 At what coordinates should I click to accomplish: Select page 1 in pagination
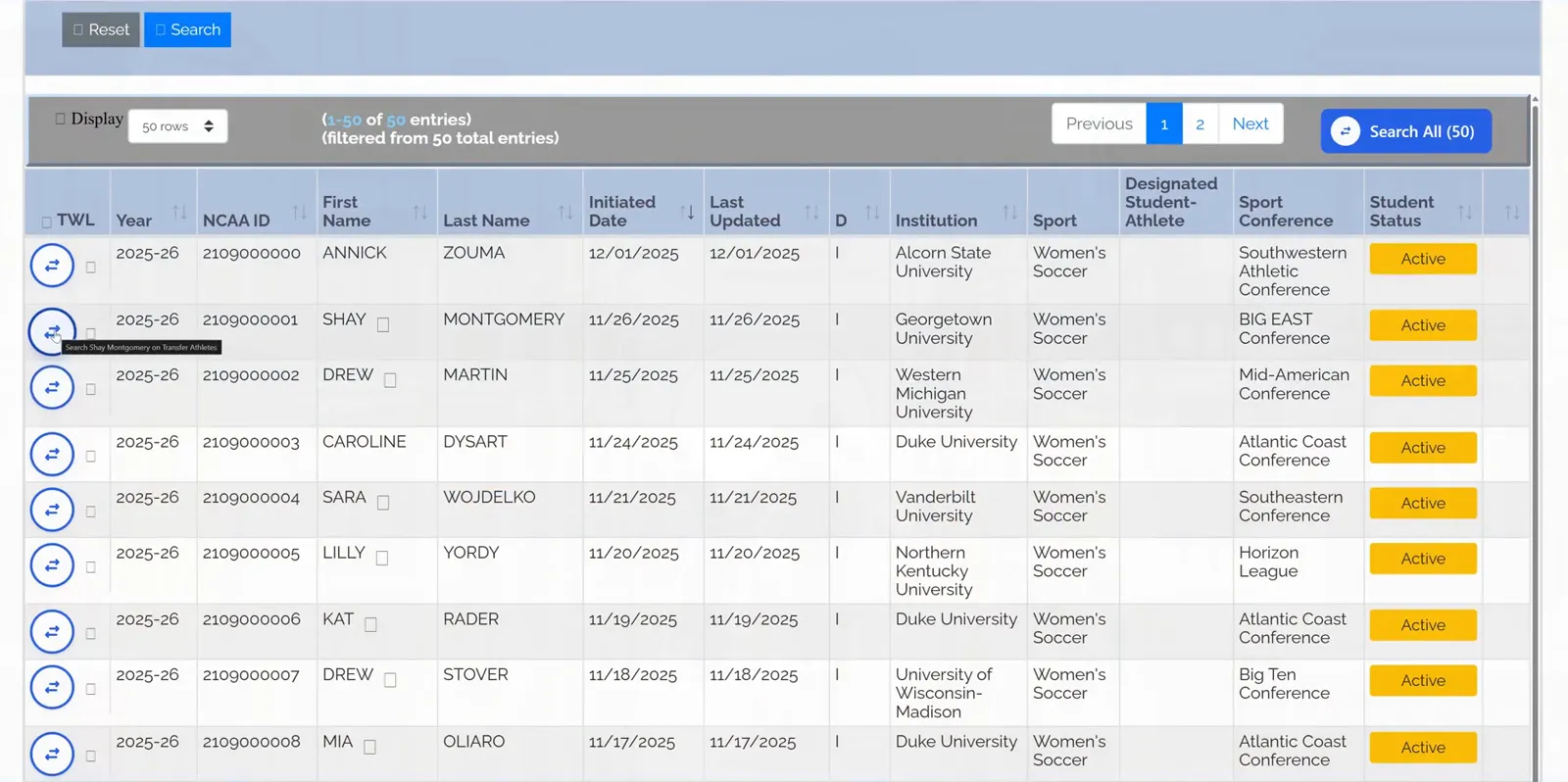[1164, 124]
